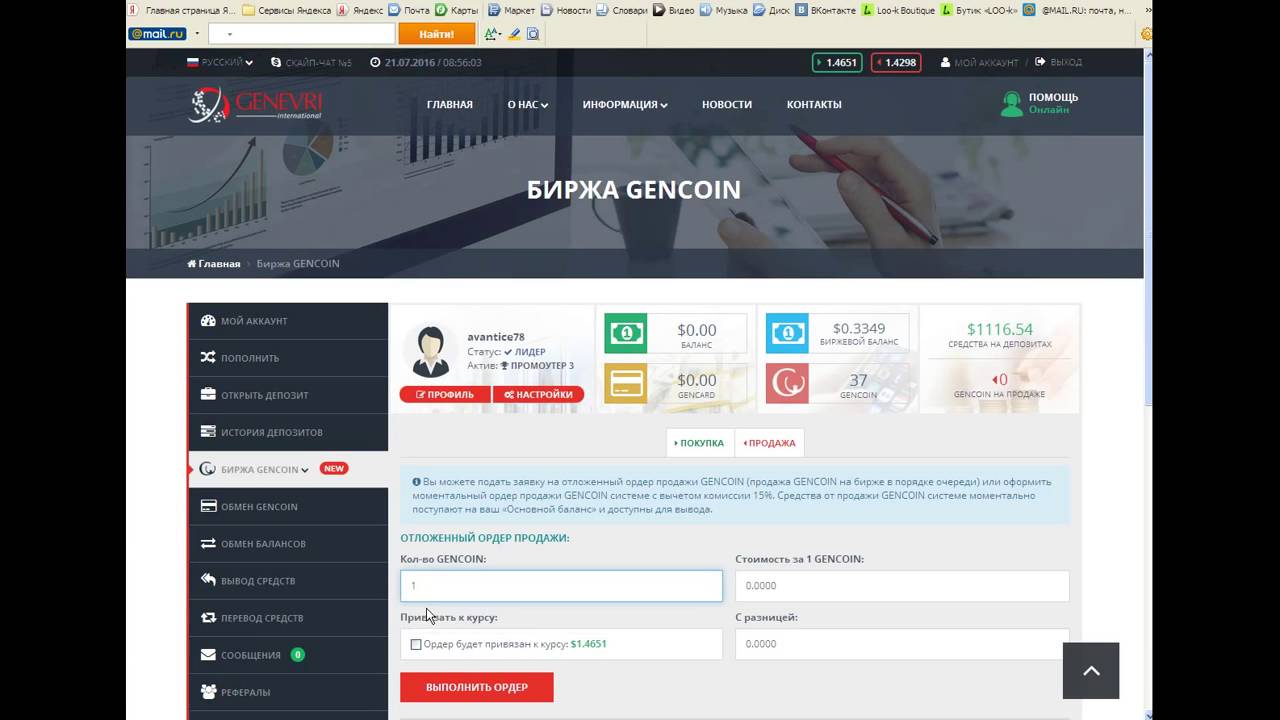Click the red GENCOIN logo icon tile
Screen dimensions: 1280x720
[787, 383]
